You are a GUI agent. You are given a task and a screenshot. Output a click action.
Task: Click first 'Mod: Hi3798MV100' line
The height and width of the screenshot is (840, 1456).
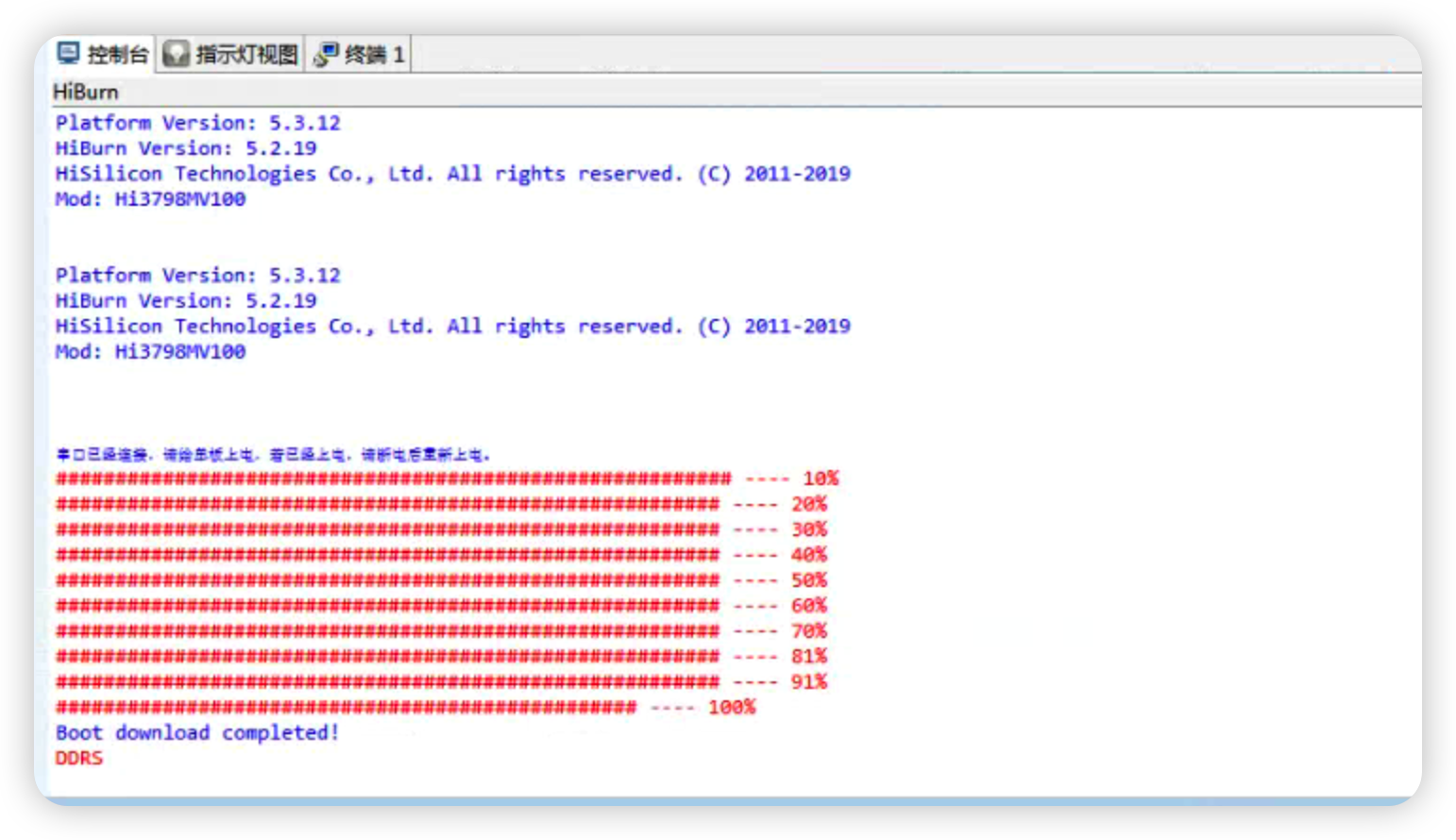click(150, 199)
